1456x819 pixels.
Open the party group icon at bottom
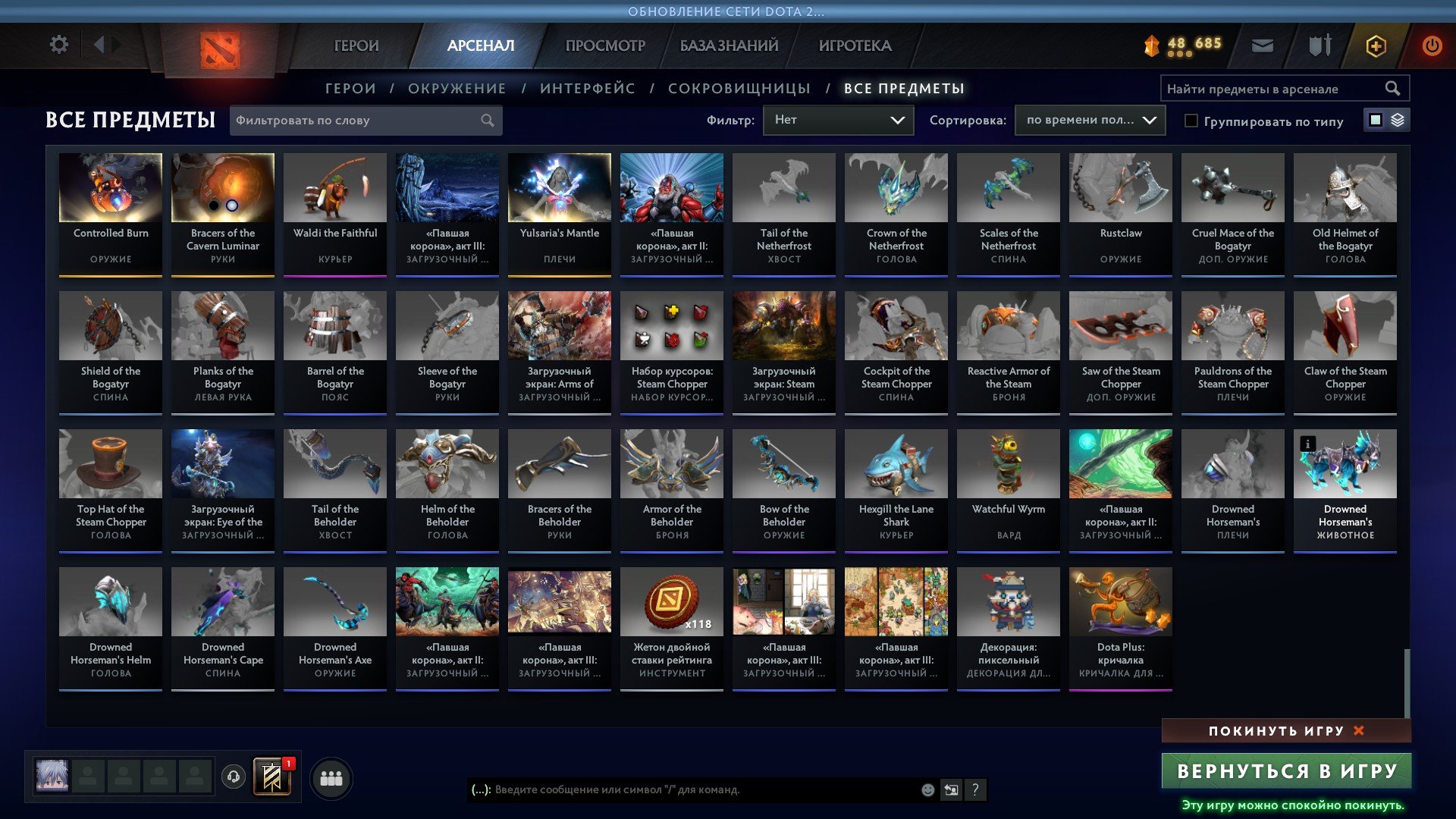pyautogui.click(x=331, y=778)
